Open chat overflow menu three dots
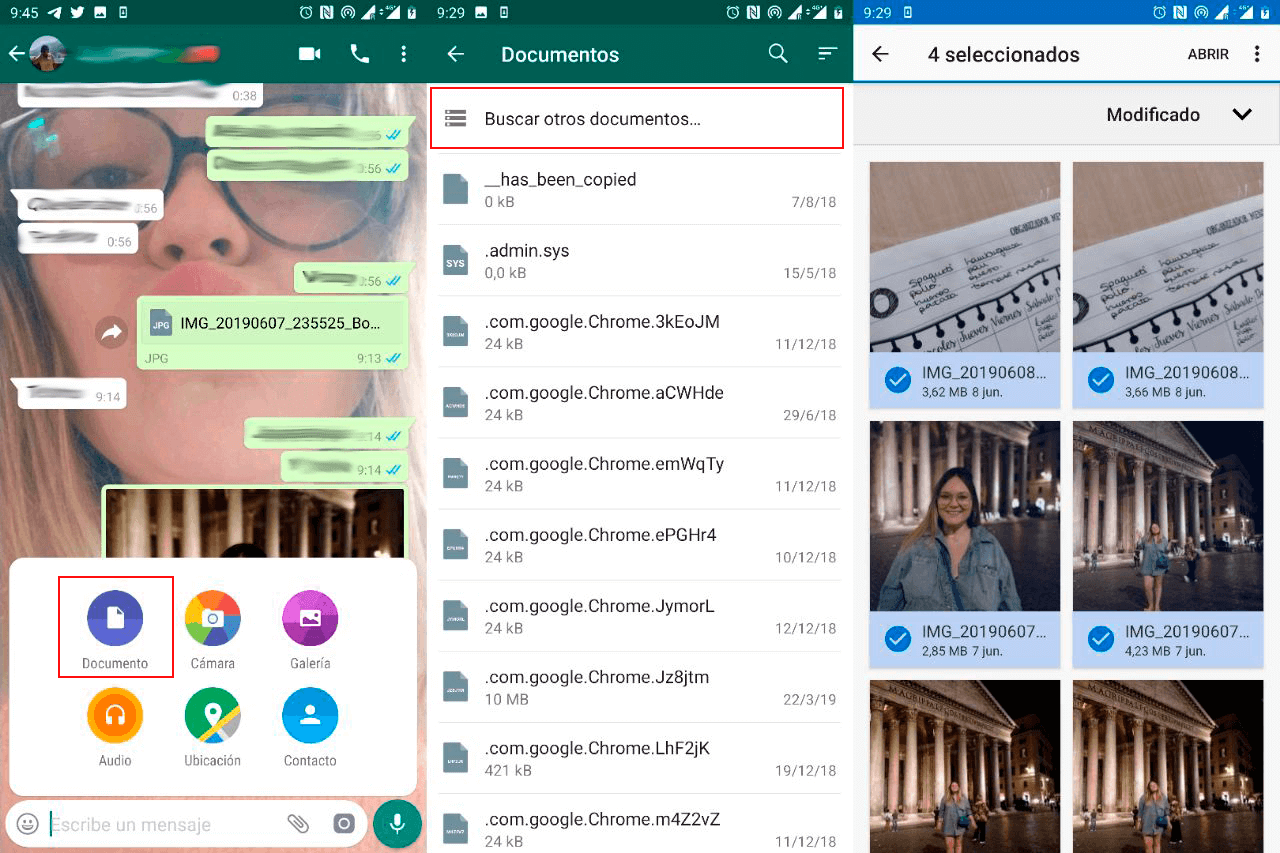1280x853 pixels. click(x=403, y=54)
